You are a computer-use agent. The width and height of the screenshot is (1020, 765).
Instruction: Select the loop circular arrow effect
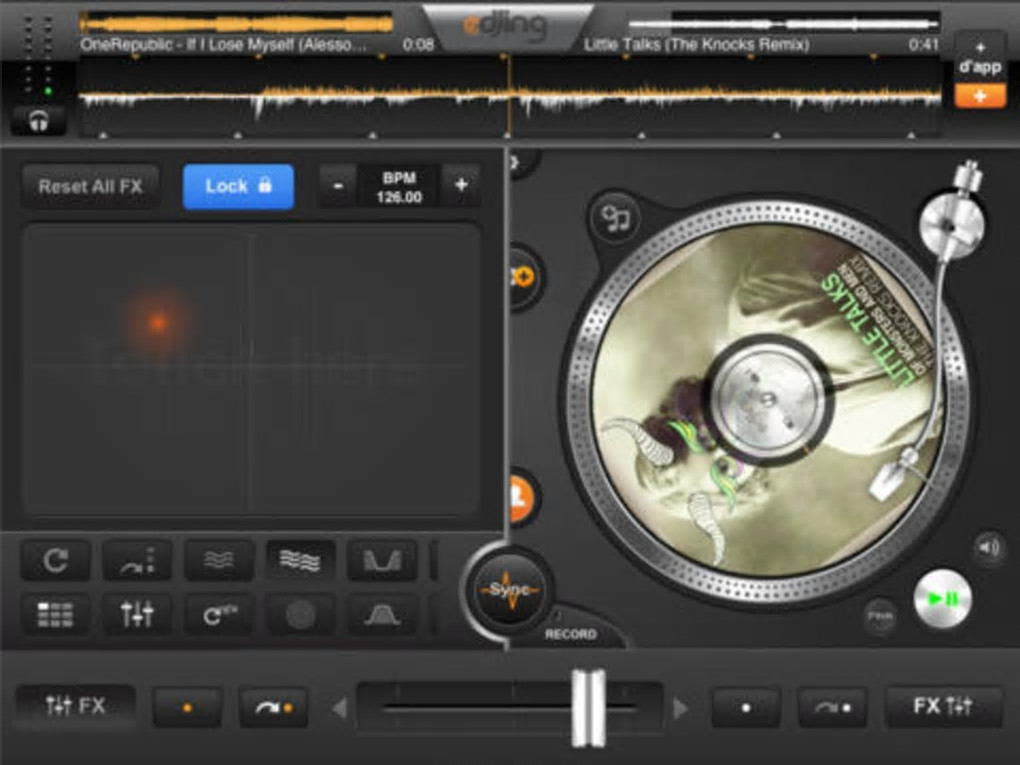(55, 560)
